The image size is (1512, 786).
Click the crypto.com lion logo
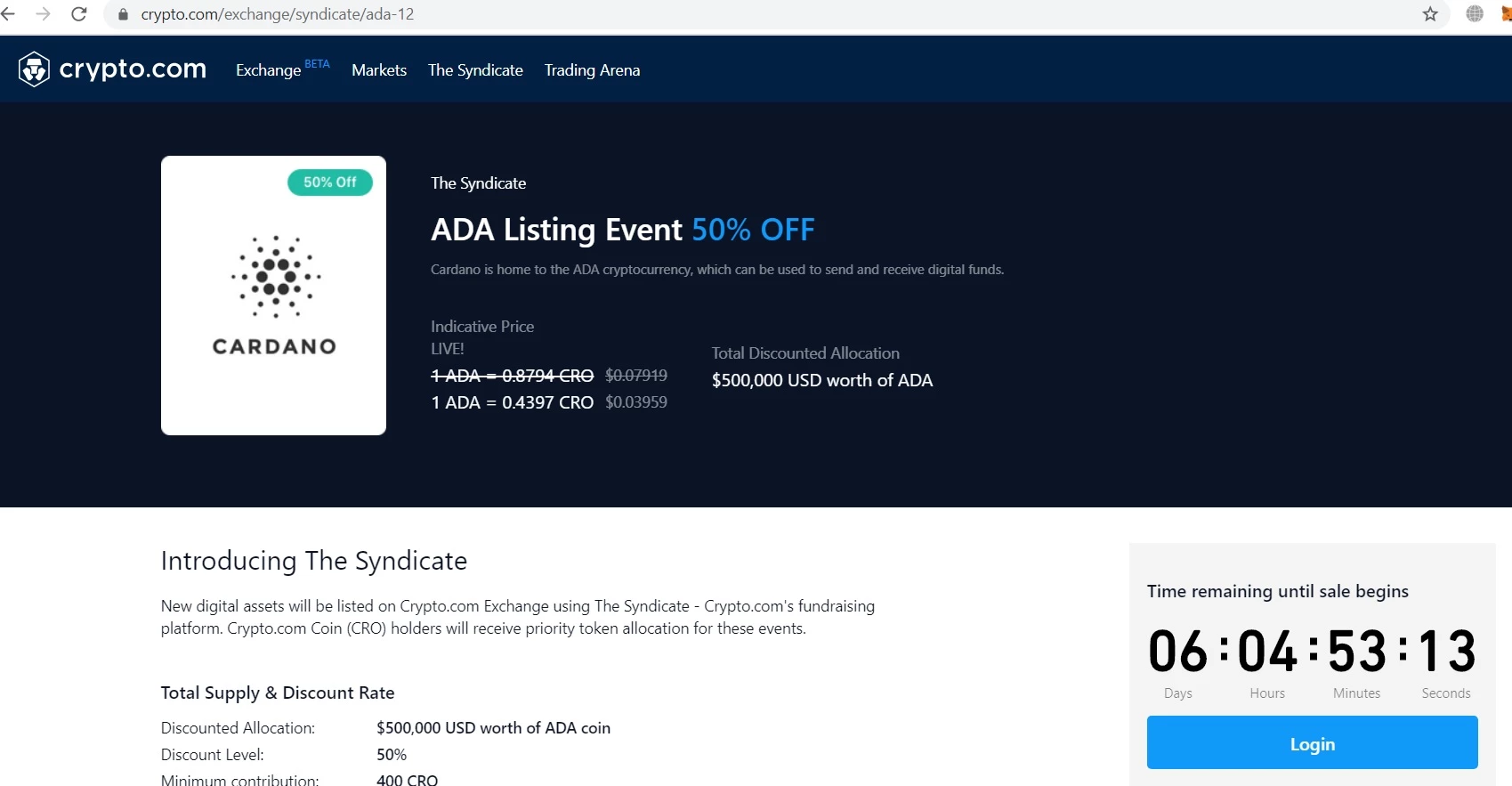coord(34,69)
